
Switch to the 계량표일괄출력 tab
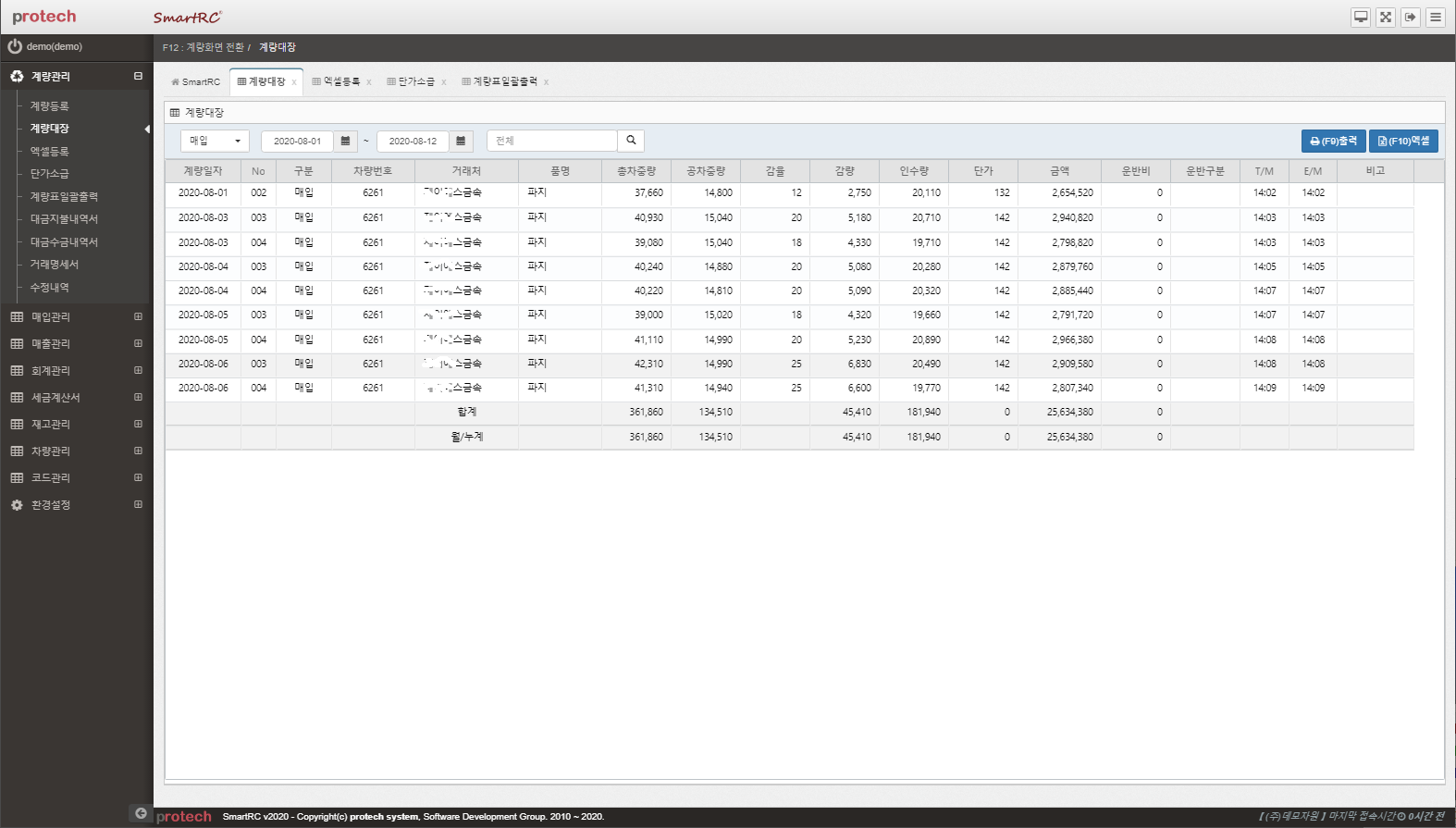(504, 81)
